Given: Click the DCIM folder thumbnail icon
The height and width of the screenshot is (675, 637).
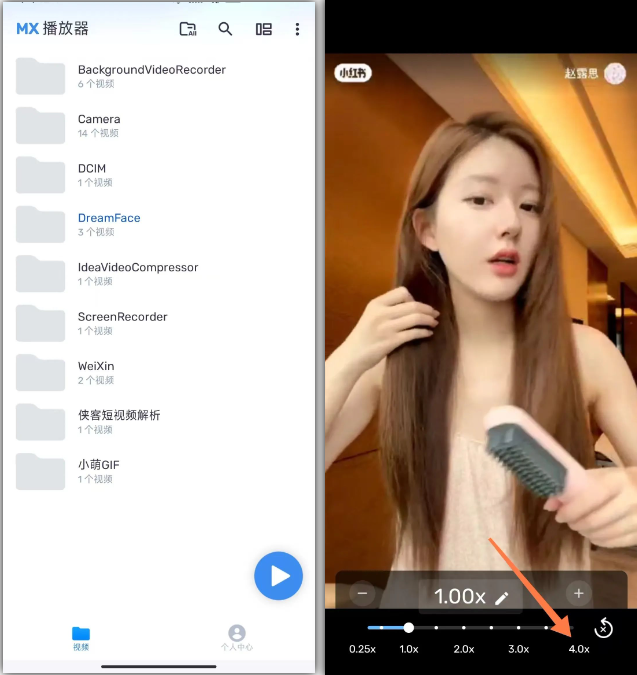Looking at the screenshot, I should pyautogui.click(x=40, y=175).
